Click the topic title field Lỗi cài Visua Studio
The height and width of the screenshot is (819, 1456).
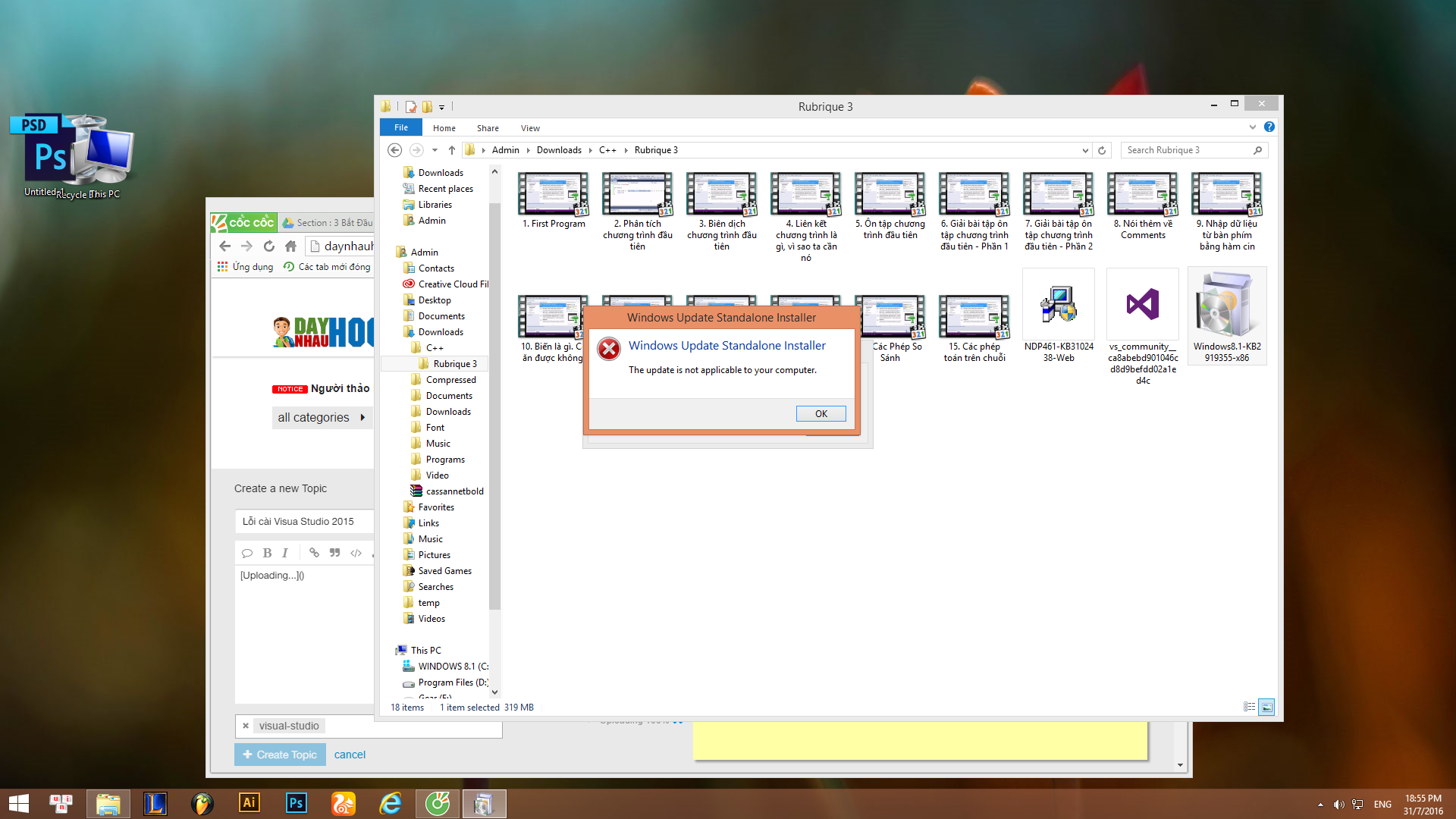pos(305,521)
